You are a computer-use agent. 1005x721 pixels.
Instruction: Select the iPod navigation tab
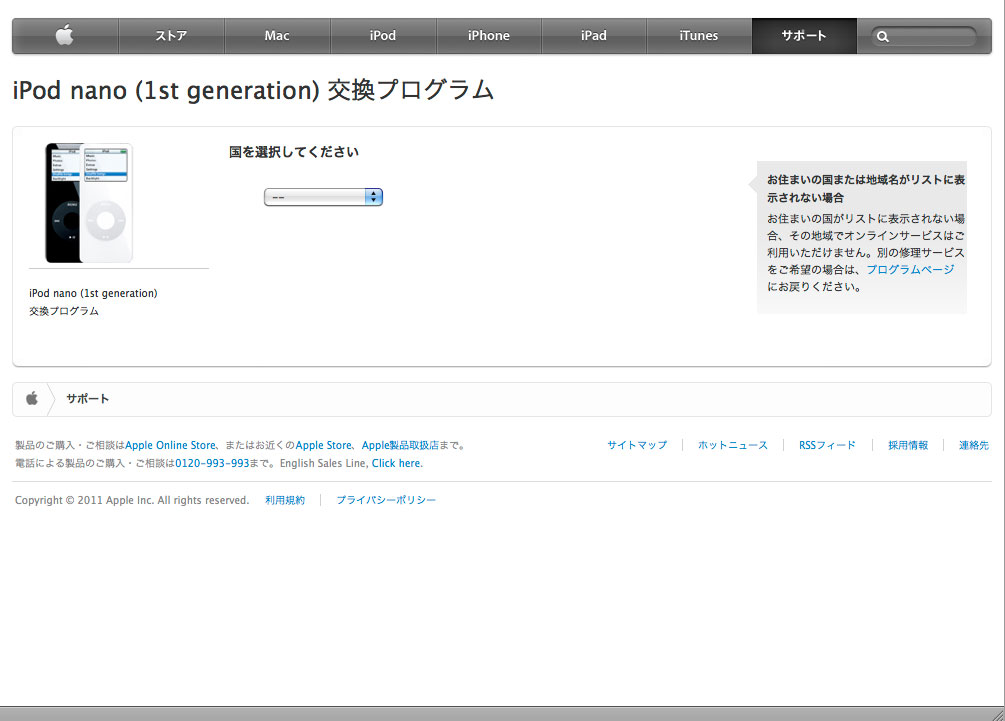[x=383, y=36]
